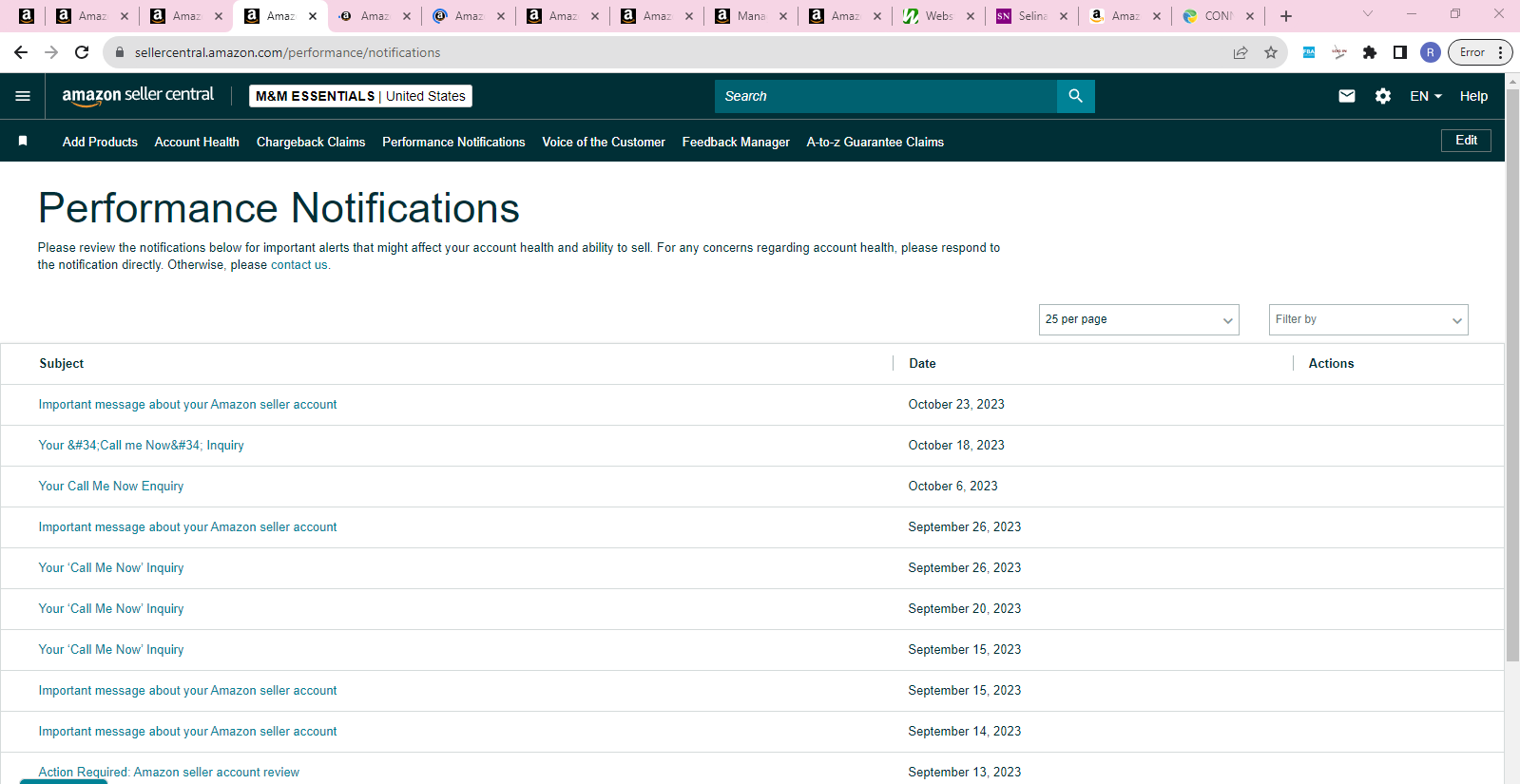Open Voice of the Customer
This screenshot has height=784, width=1520.
(x=604, y=142)
